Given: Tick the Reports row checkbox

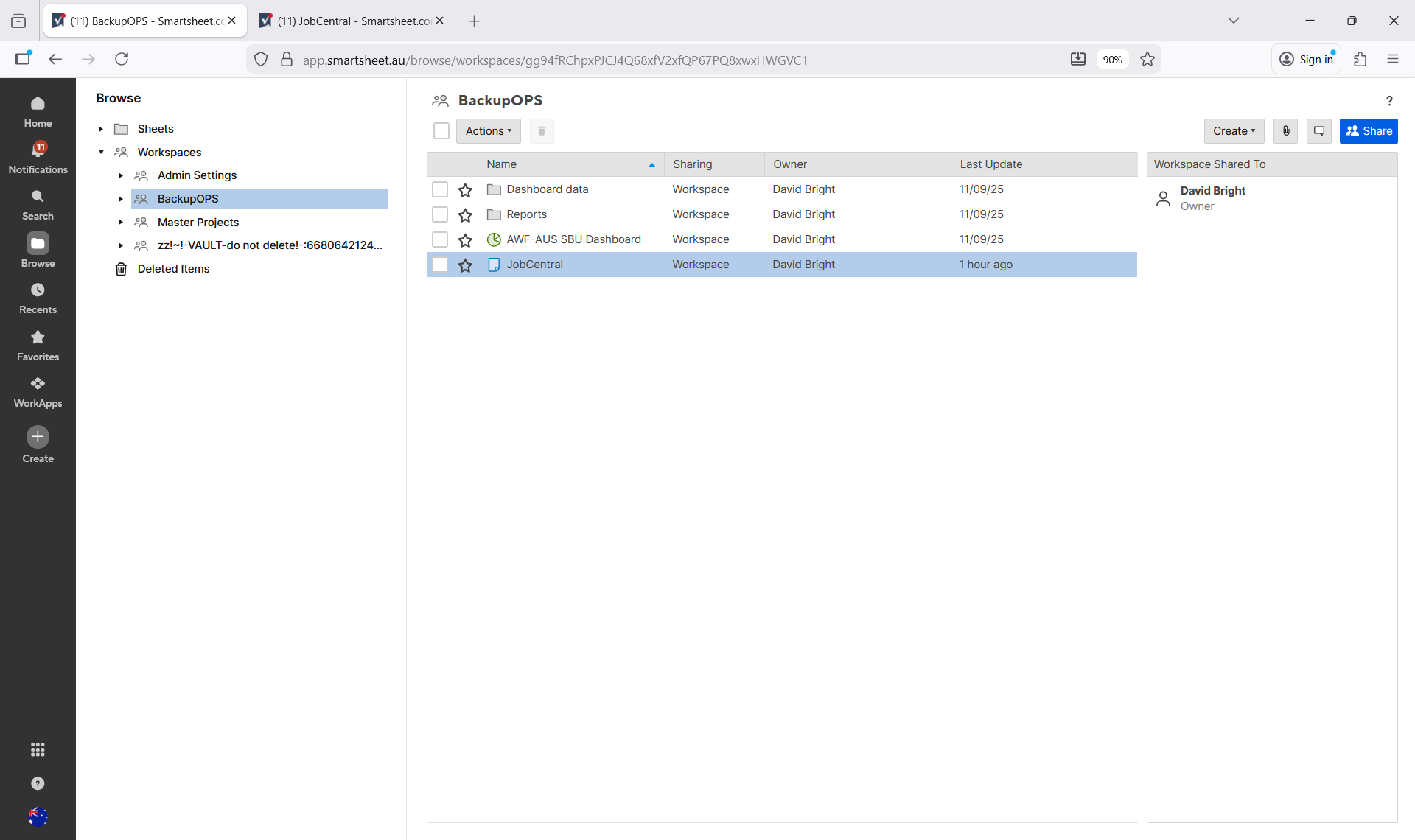Looking at the screenshot, I should pos(440,214).
